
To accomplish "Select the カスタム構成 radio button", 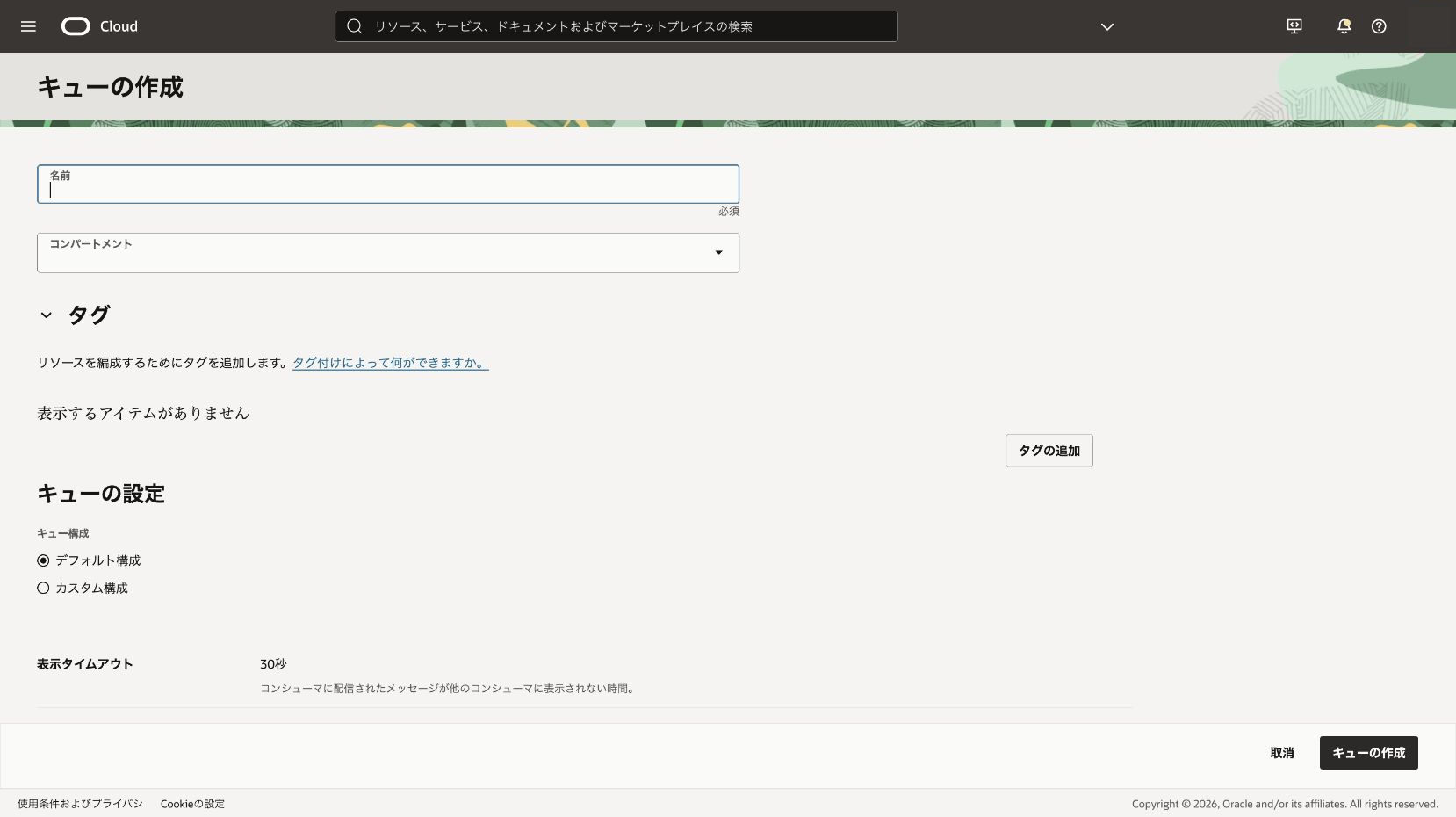I will pyautogui.click(x=43, y=589).
